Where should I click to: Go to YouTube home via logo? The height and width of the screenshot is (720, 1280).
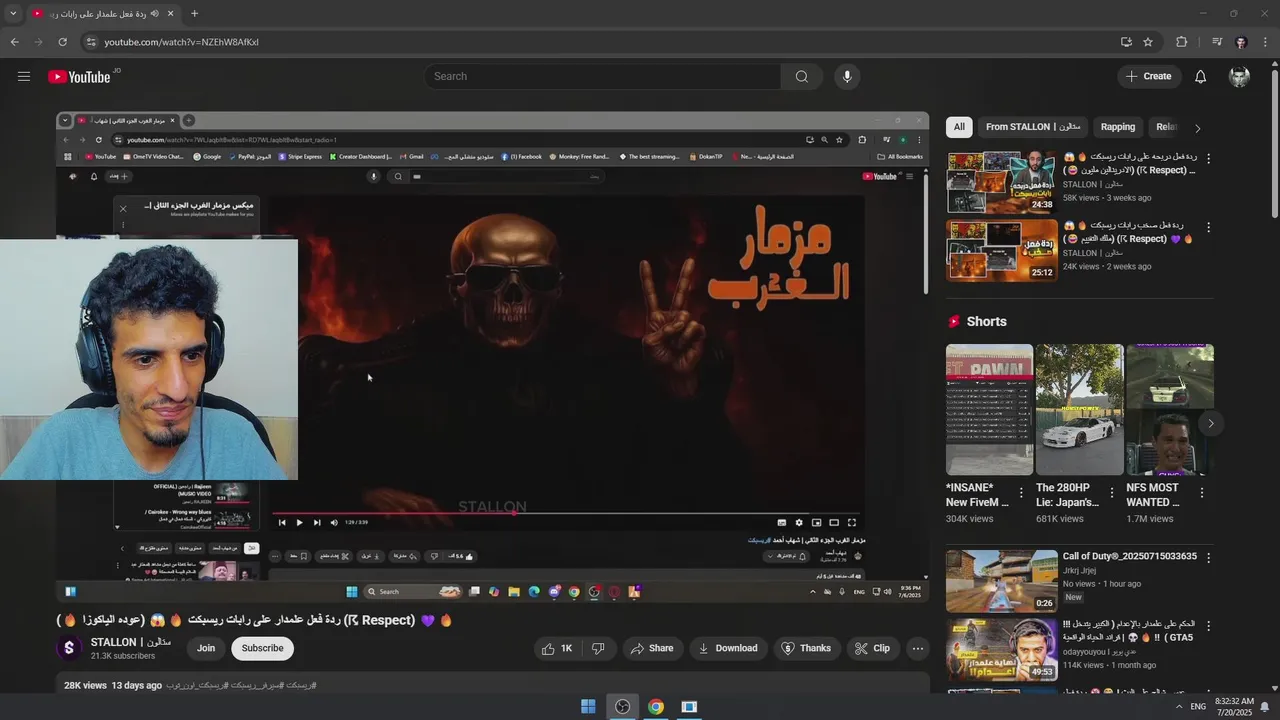[79, 77]
